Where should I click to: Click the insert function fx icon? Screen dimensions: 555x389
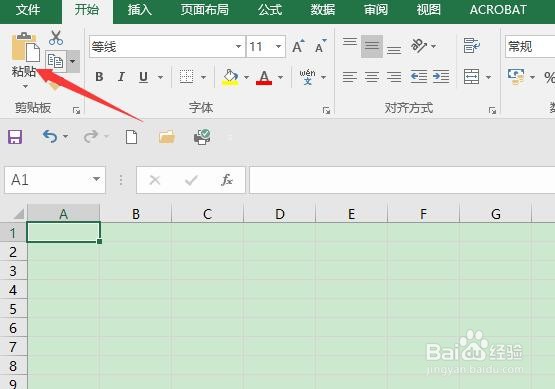227,180
